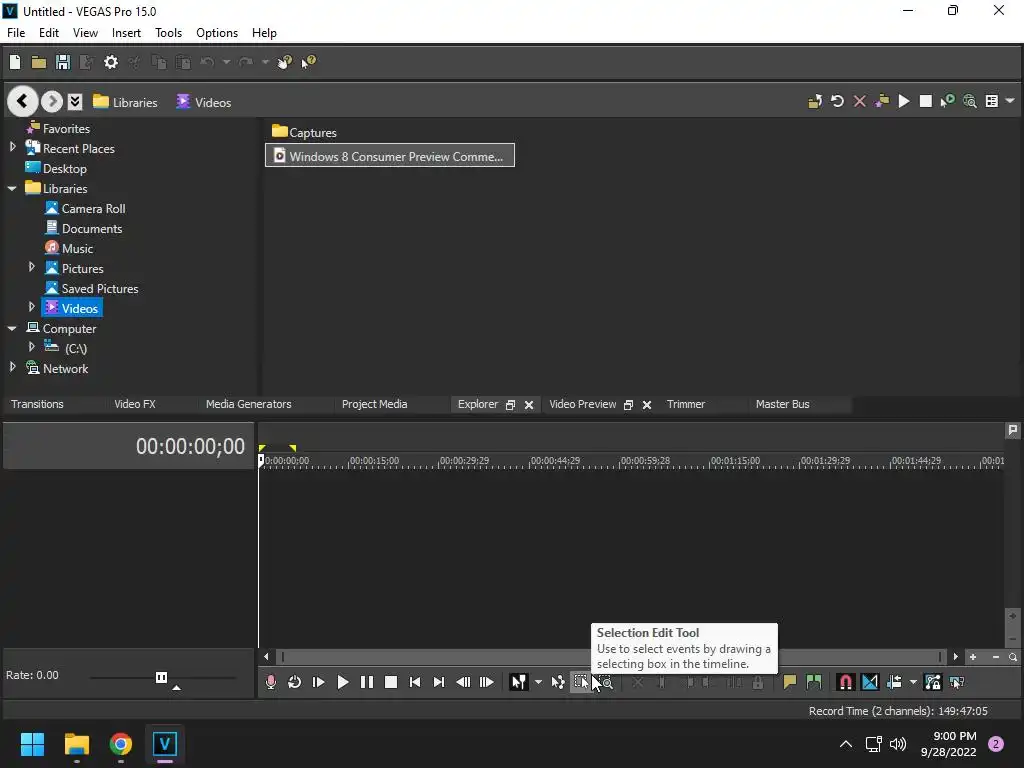
Task: Switch to the Trimmer tab
Action: (686, 404)
